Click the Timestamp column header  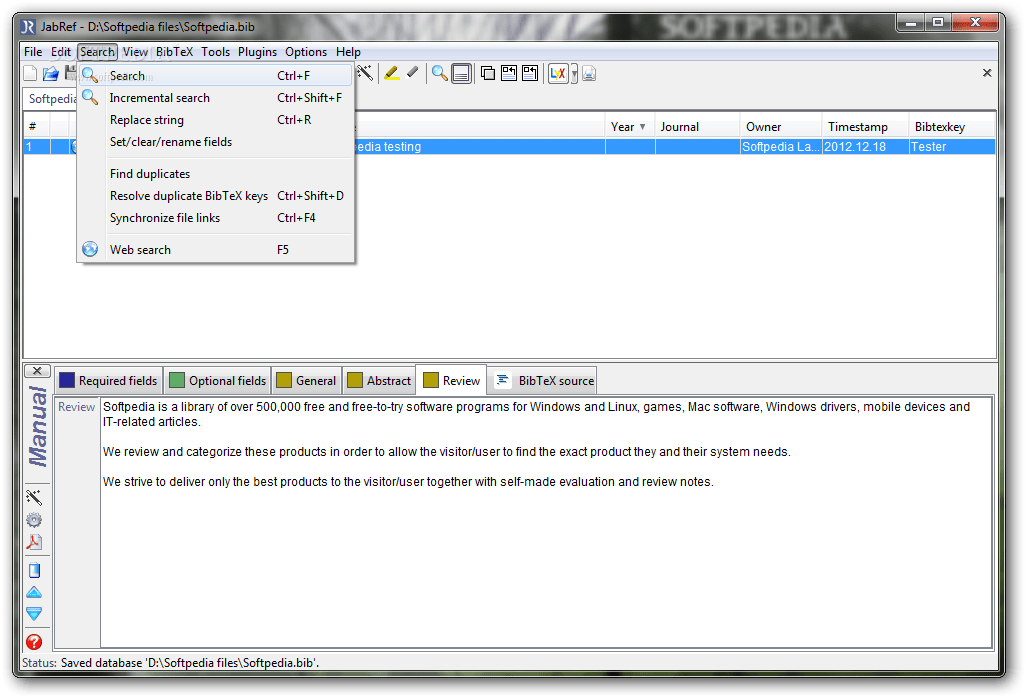point(865,127)
